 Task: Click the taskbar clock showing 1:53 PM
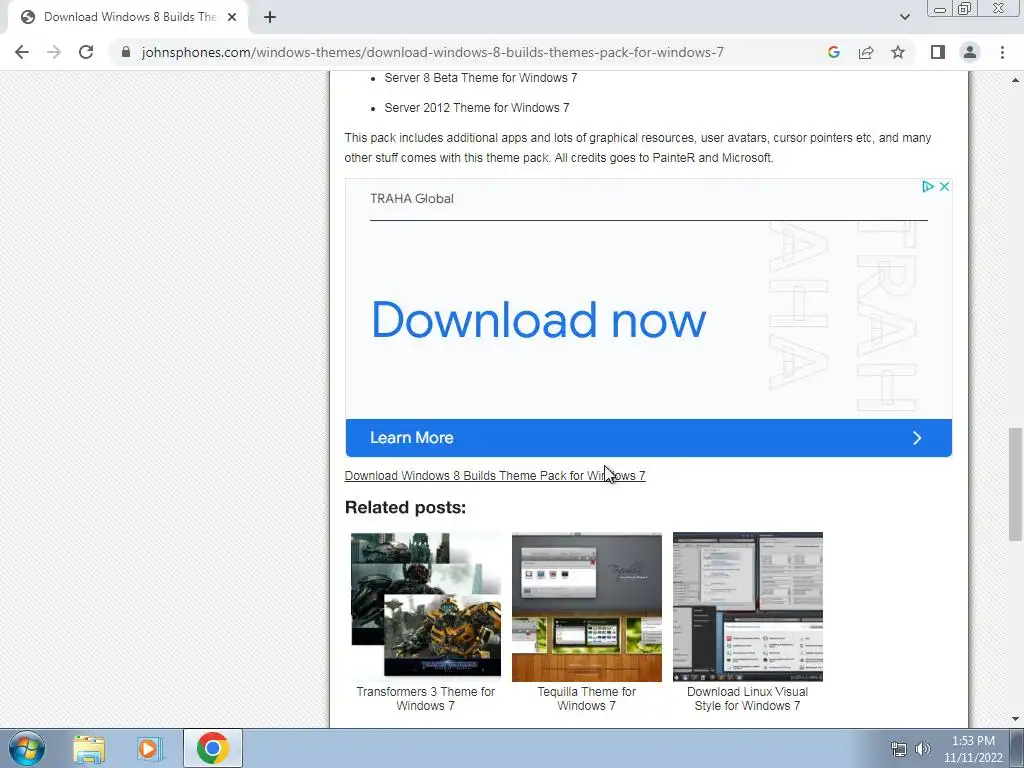[x=973, y=749]
